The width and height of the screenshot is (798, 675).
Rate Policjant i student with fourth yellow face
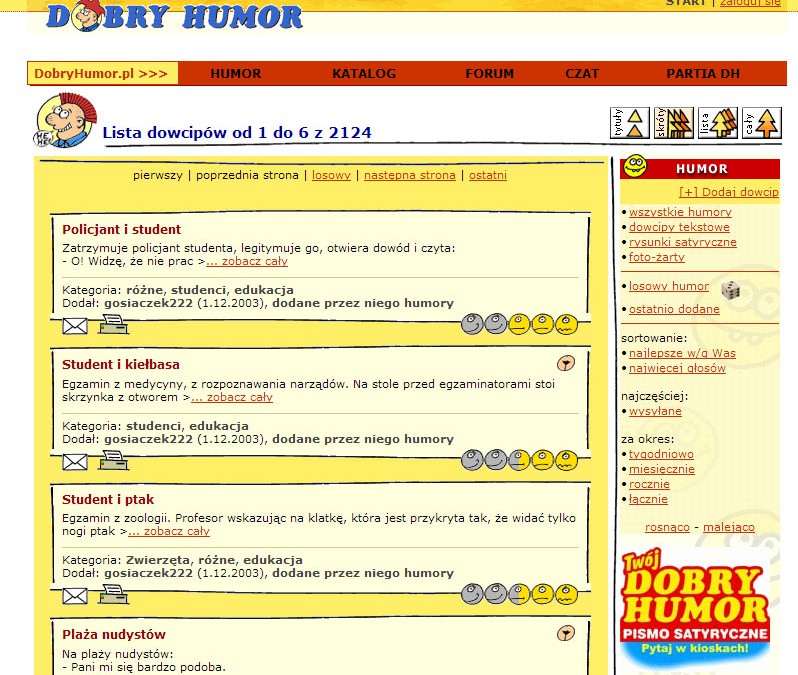pos(543,324)
